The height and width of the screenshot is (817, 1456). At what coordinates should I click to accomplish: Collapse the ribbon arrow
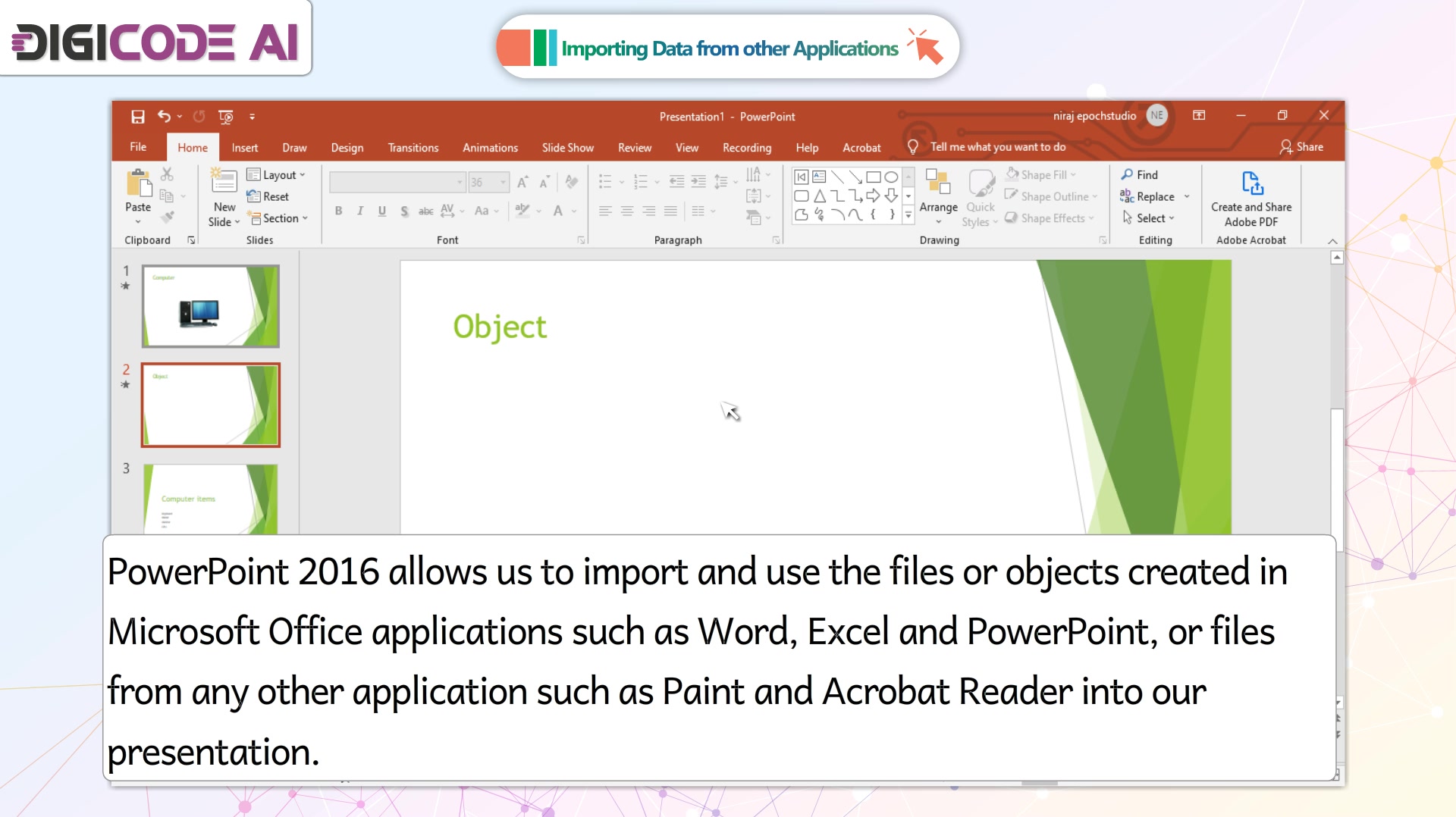[x=1332, y=241]
